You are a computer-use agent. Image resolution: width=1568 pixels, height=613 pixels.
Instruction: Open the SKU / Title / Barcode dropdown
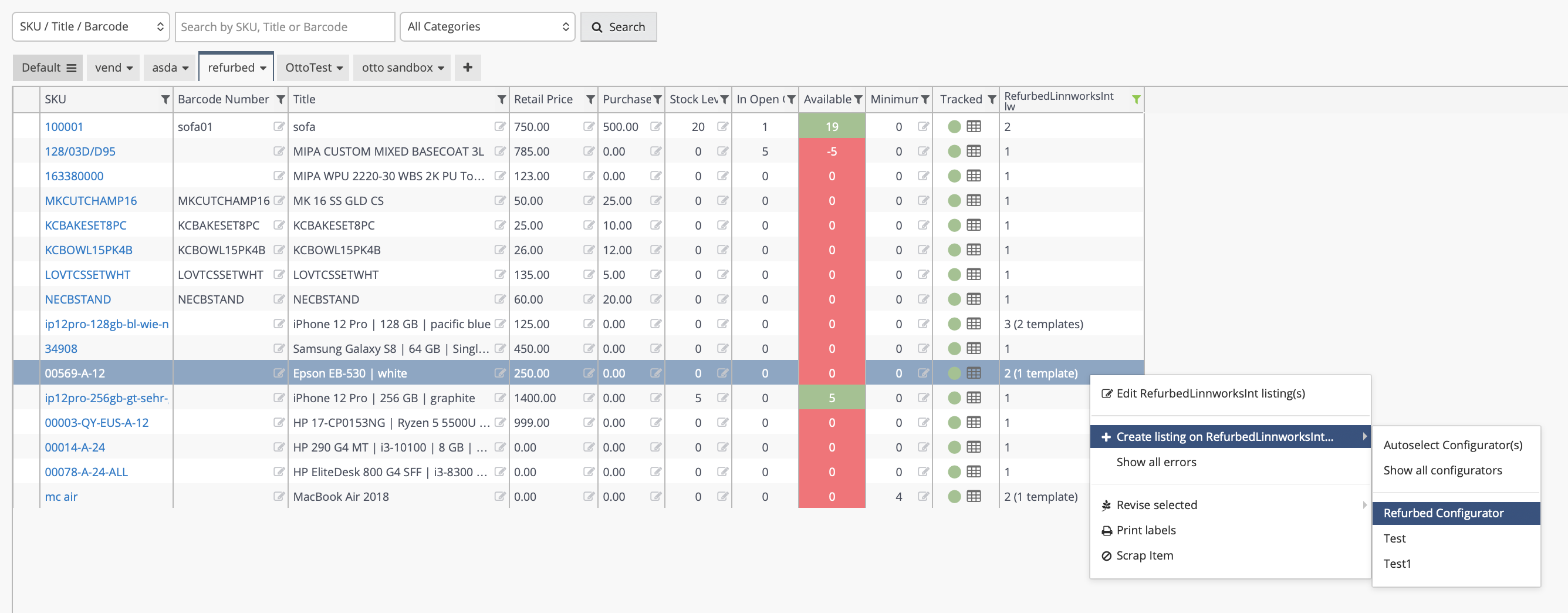tap(91, 27)
